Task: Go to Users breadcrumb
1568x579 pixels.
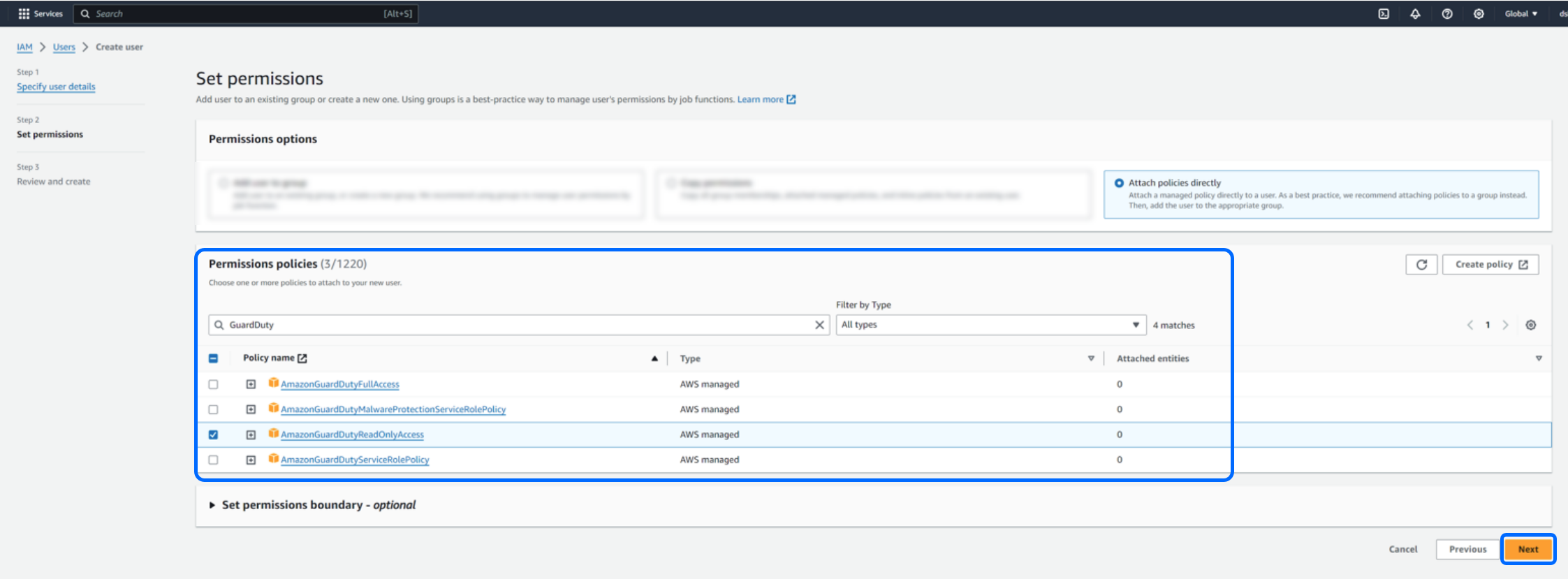Action: point(64,47)
